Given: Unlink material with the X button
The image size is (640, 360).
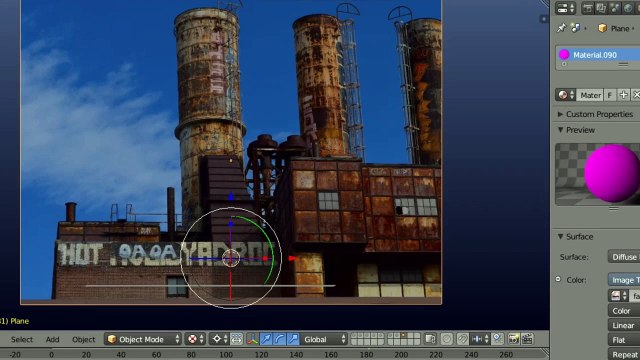Looking at the screenshot, I should point(636,95).
